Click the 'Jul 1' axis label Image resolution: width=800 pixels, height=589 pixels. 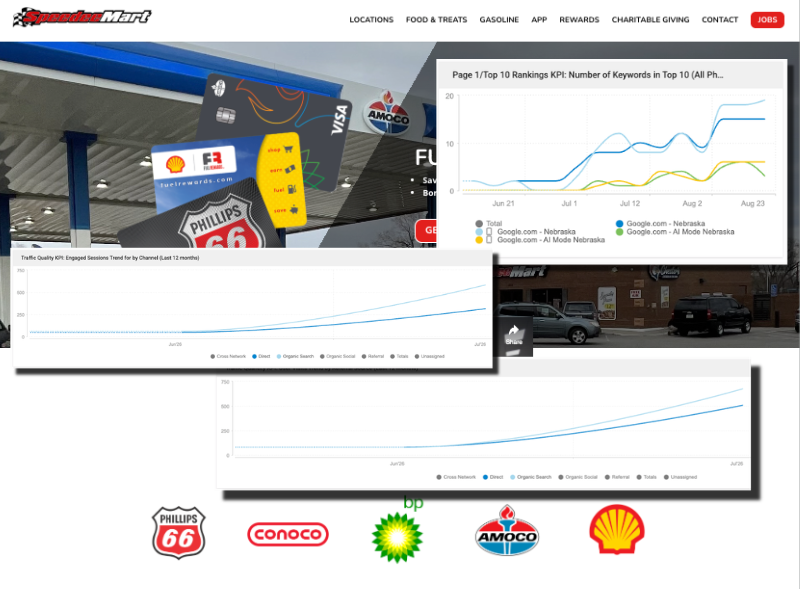[x=569, y=203]
